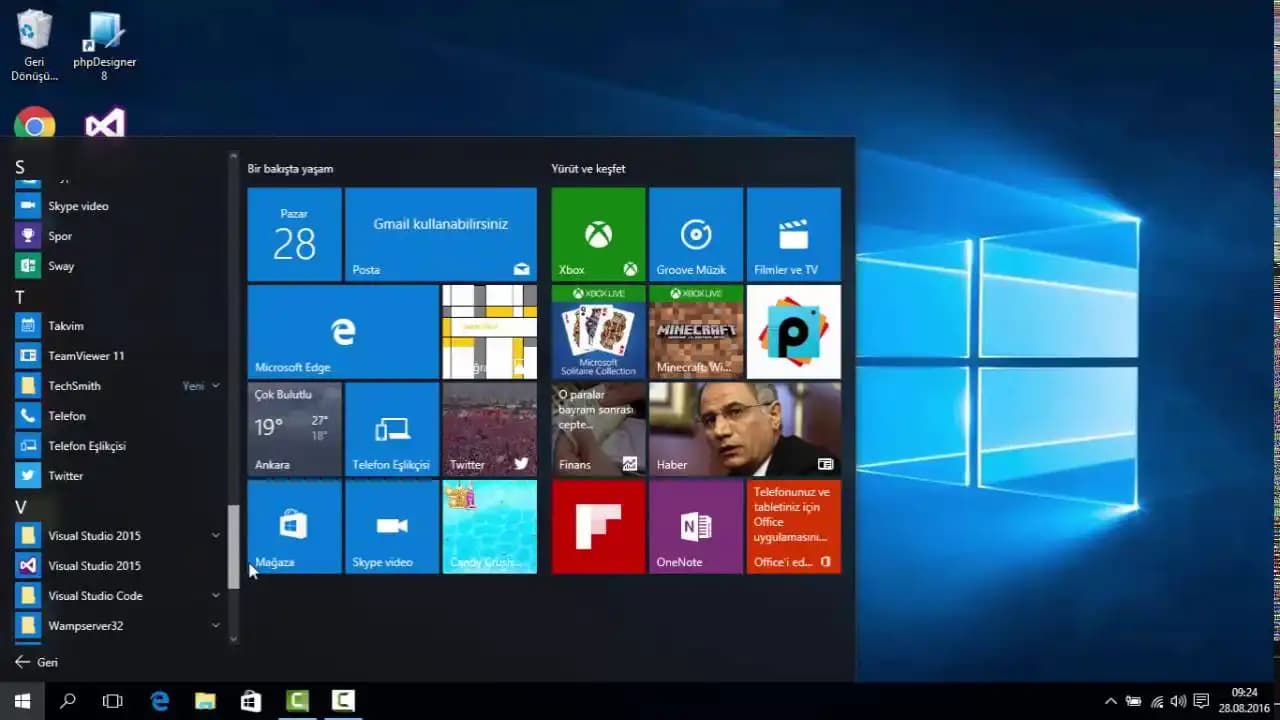
Task: Open Filmler ve TV tile
Action: pyautogui.click(x=793, y=234)
